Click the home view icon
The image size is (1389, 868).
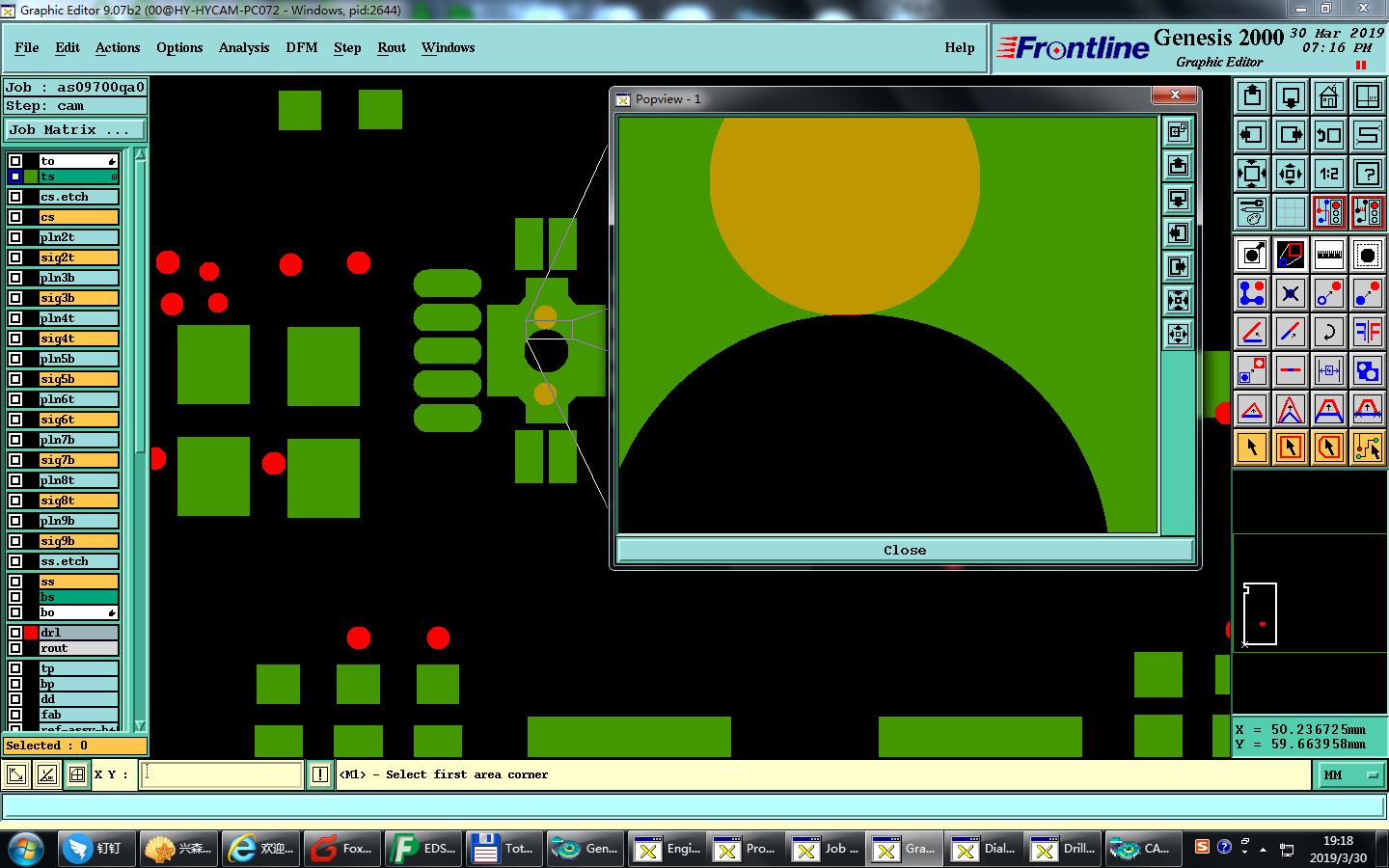1329,96
